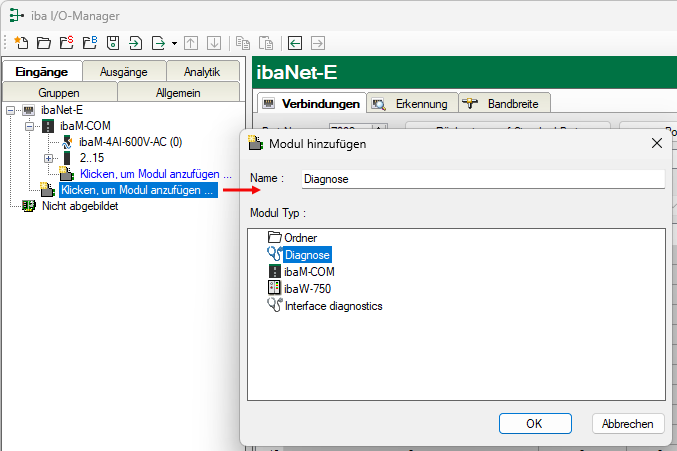Click the save configuration disk icon
This screenshot has width=677, height=451.
click(x=113, y=43)
